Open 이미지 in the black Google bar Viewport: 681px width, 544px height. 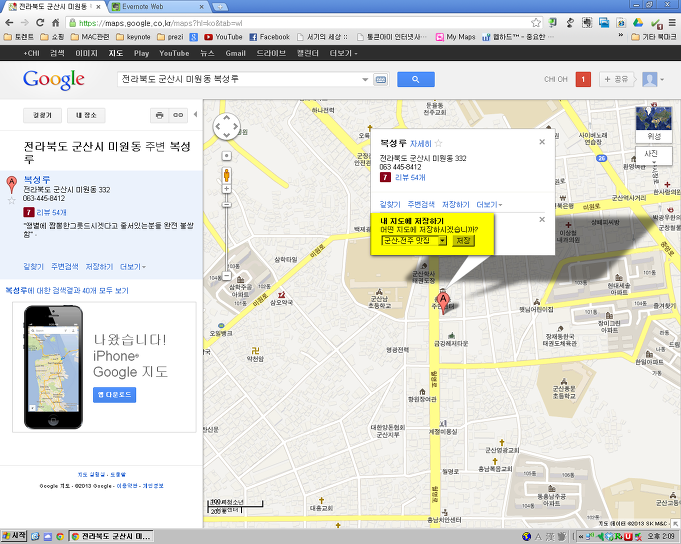pyautogui.click(x=86, y=53)
